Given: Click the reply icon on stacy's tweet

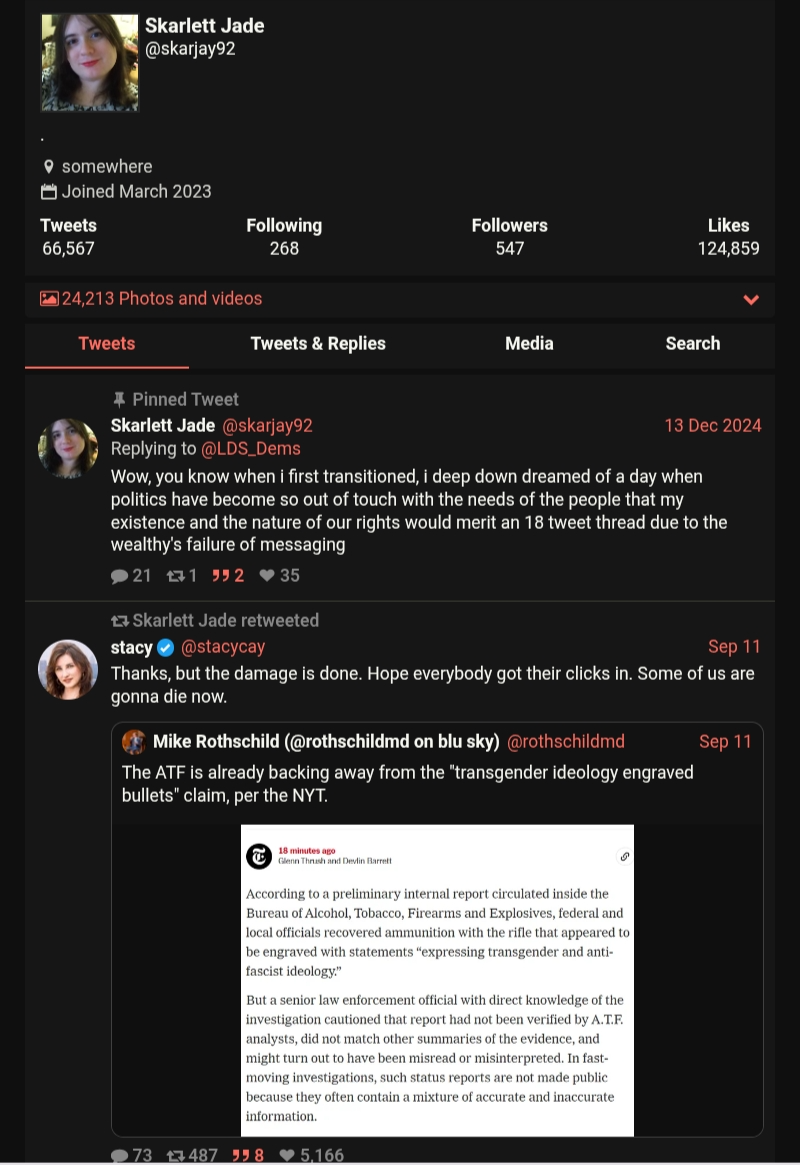Looking at the screenshot, I should pyautogui.click(x=120, y=1155).
